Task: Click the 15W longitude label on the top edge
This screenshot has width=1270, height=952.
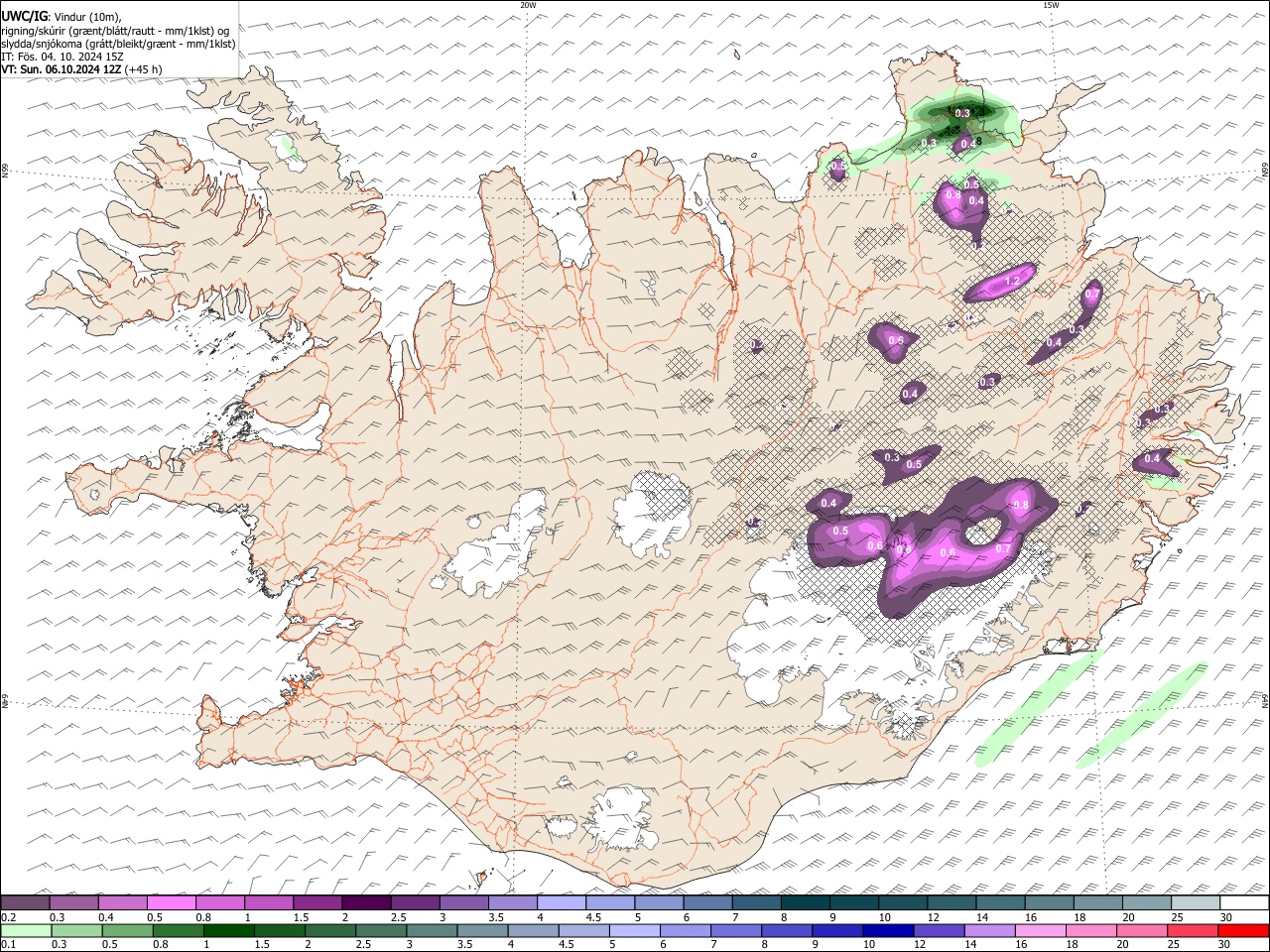Action: [1051, 5]
